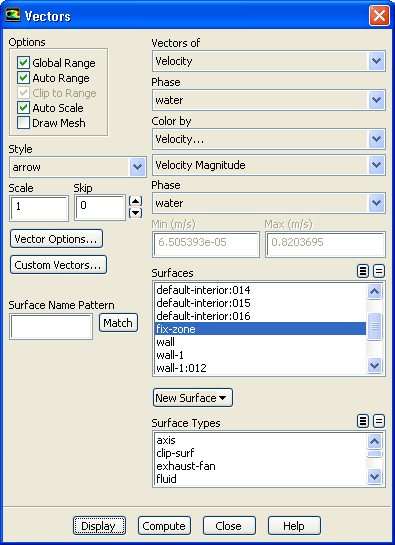Image resolution: width=395 pixels, height=545 pixels.
Task: Select wall-1:012 in Surfaces list
Action: 260,368
